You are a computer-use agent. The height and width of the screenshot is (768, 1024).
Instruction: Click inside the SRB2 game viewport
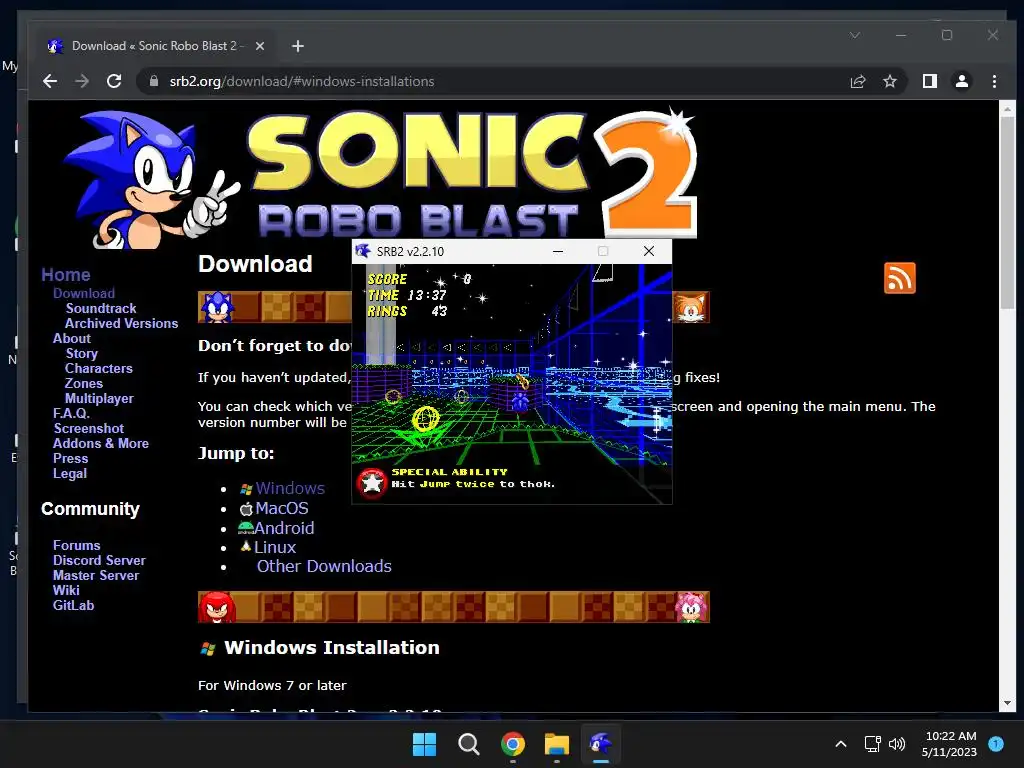coord(511,383)
